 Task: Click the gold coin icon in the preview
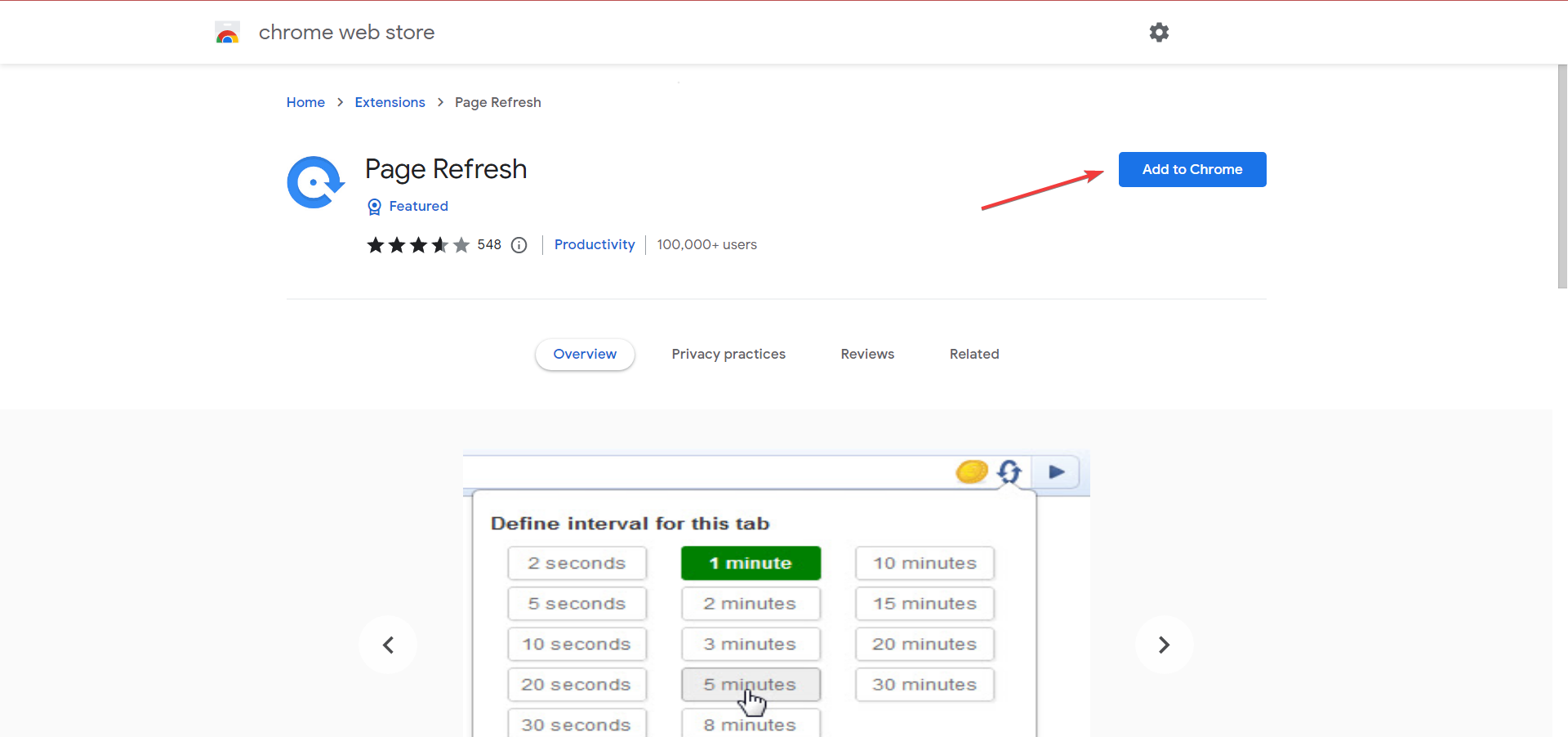coord(972,471)
